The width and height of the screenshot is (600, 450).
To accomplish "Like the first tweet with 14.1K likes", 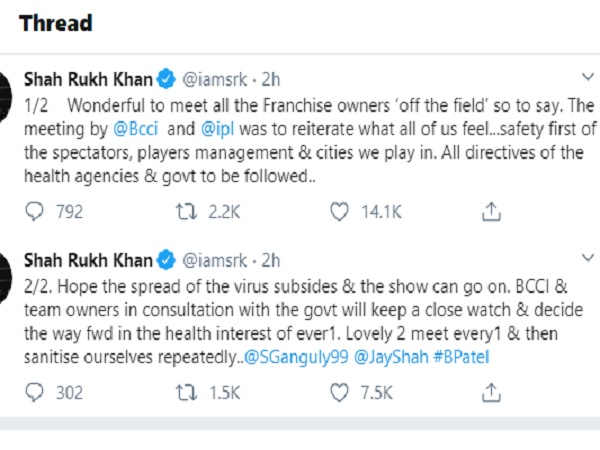I will [340, 212].
